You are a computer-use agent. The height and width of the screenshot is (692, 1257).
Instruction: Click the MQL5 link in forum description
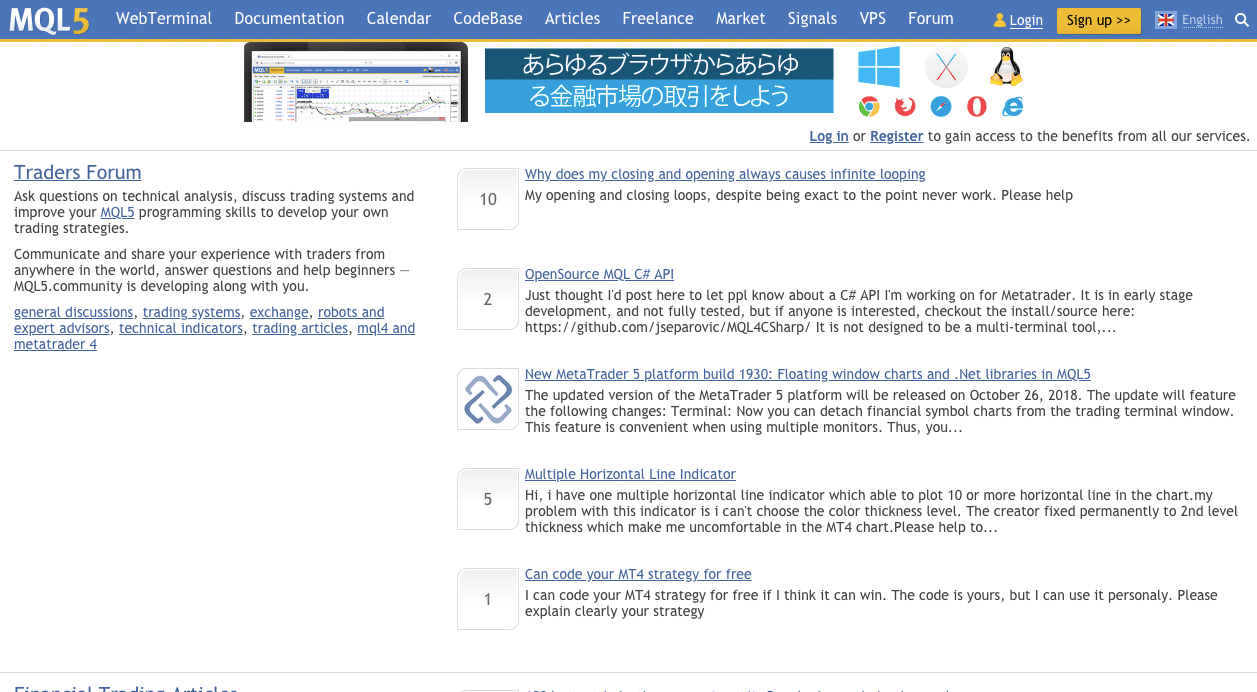[118, 212]
